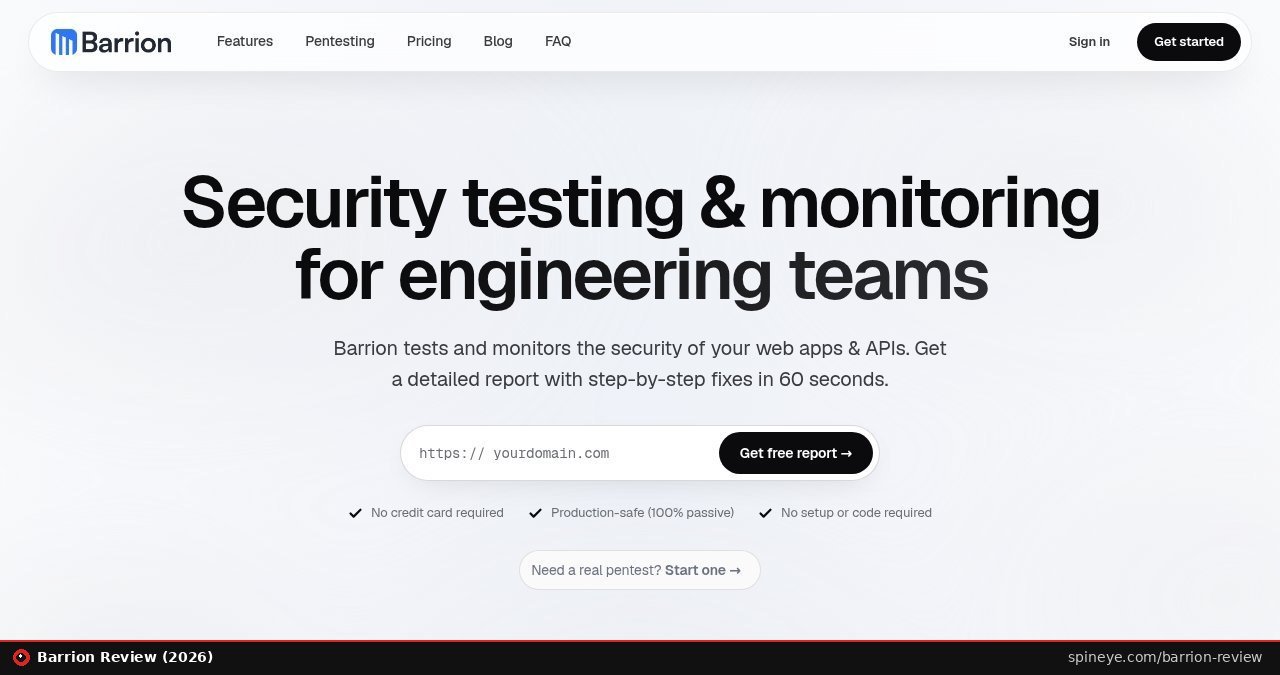Focus the yourdomain.com URL input field

(560, 453)
